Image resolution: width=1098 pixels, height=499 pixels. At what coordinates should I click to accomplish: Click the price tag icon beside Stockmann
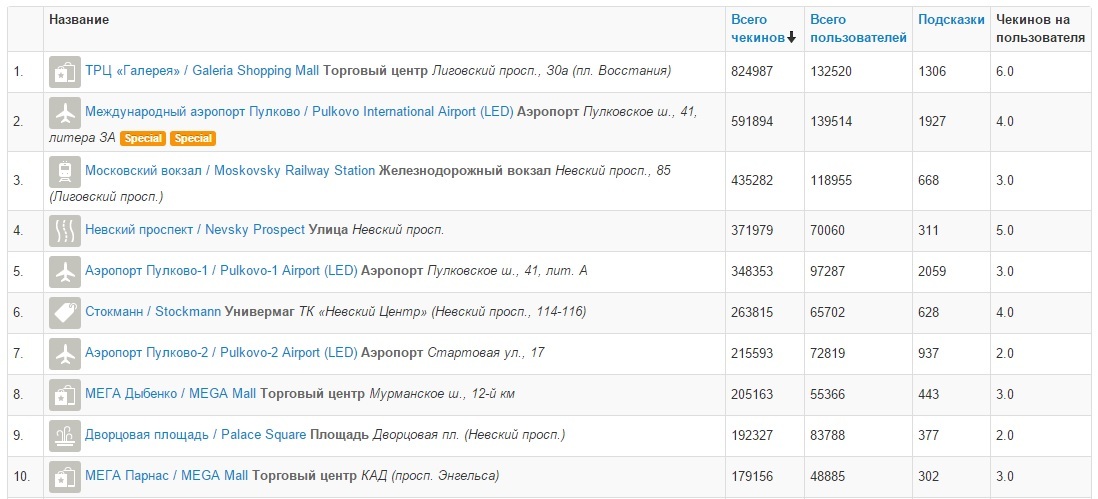(65, 312)
